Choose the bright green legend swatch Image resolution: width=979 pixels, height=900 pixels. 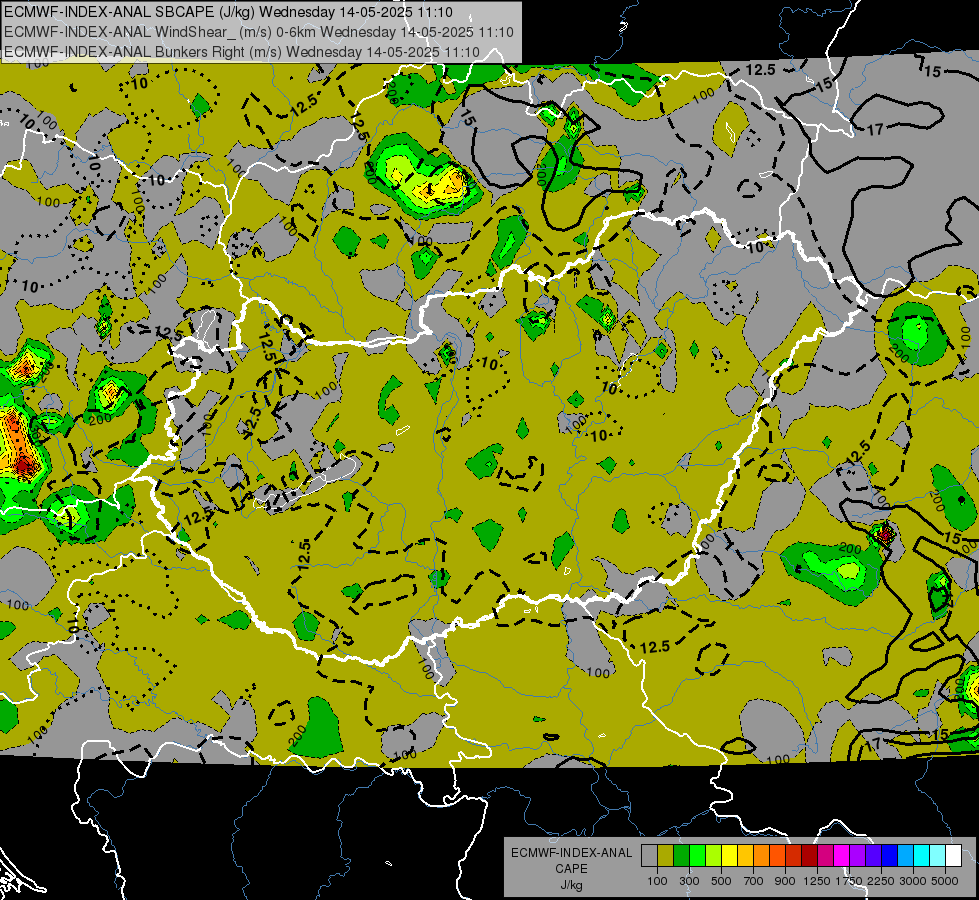pos(698,855)
